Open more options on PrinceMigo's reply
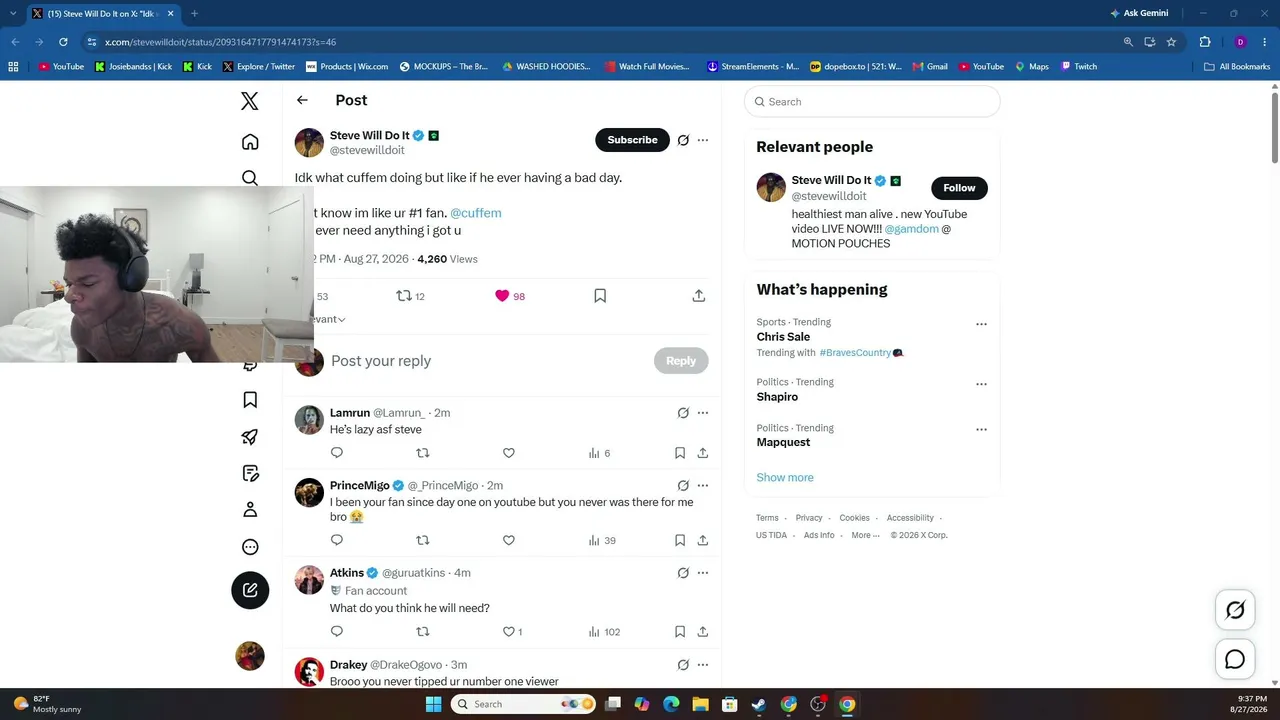1280x720 pixels. 703,485
